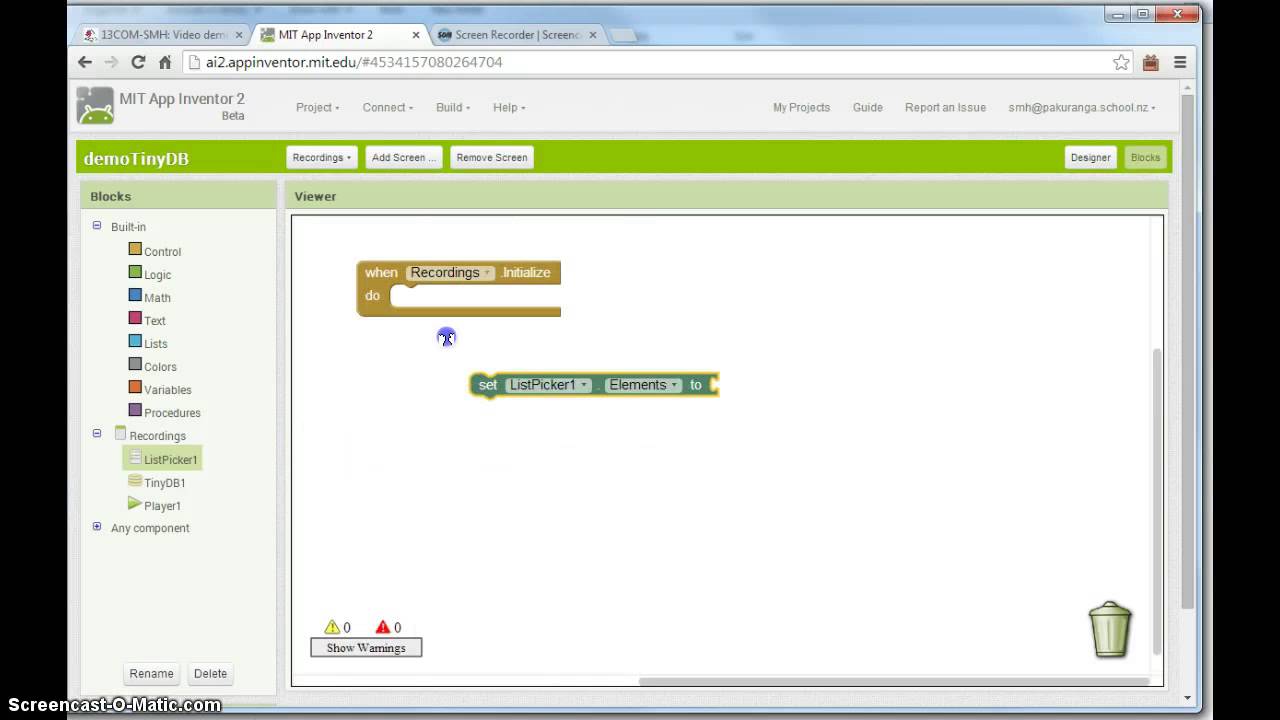Image resolution: width=1280 pixels, height=720 pixels.
Task: Click Report an Issue link
Action: click(945, 107)
